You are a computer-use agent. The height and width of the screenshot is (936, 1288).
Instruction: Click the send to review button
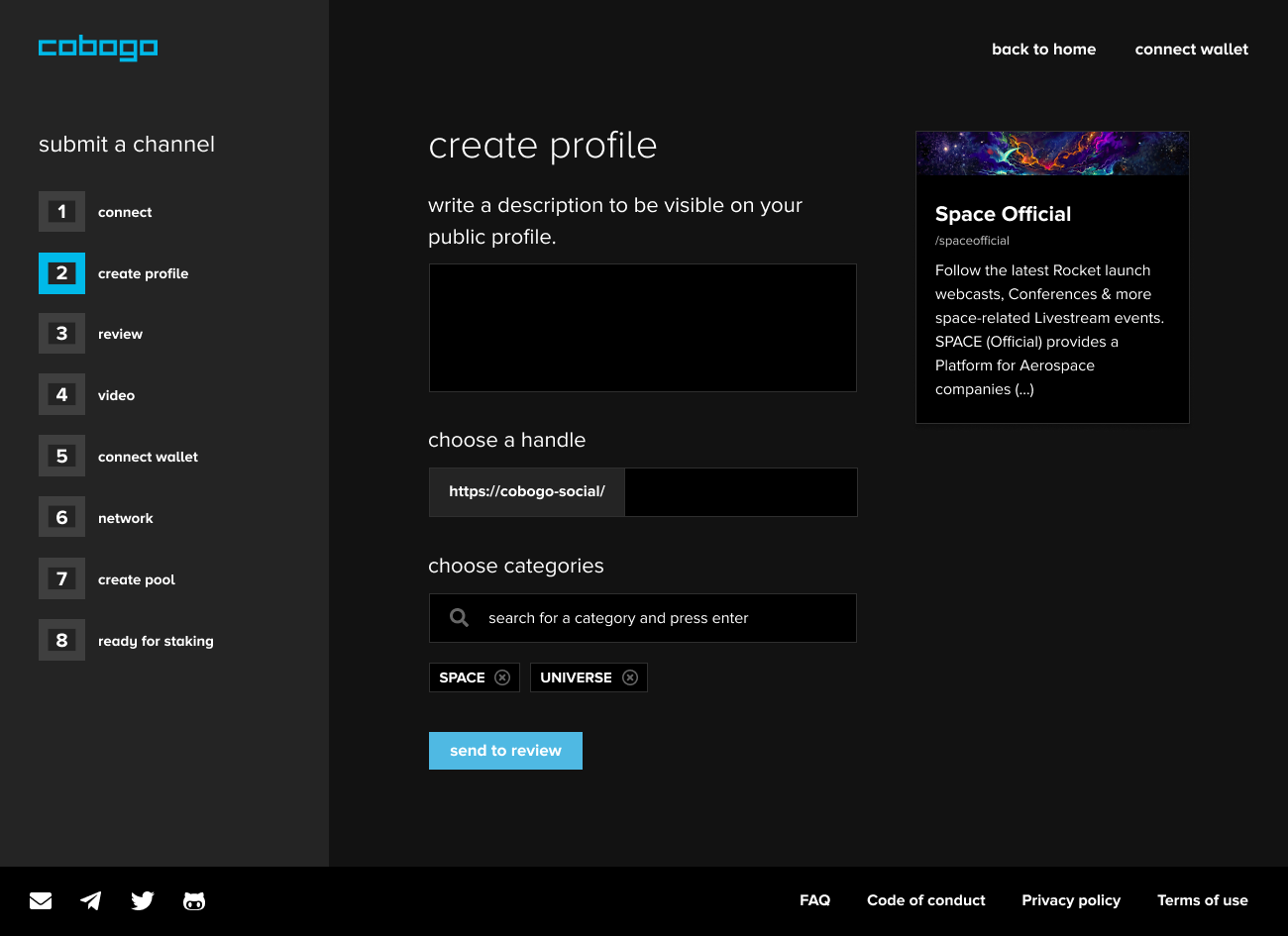[505, 751]
